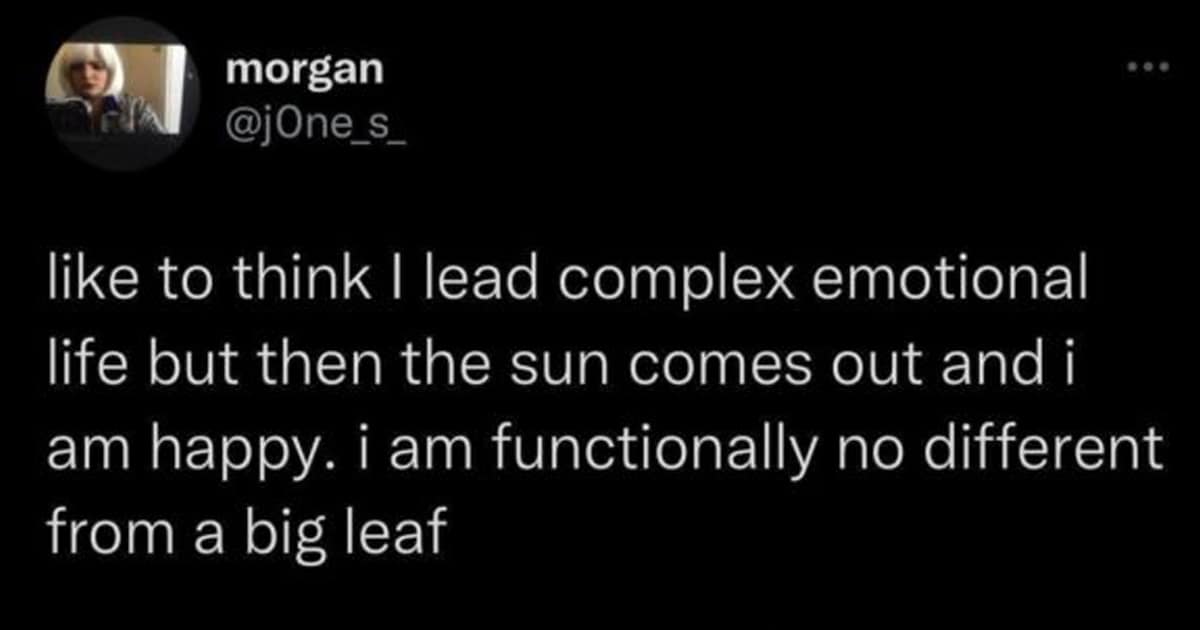
Task: Click morgan's profile picture avatar
Action: tap(116, 94)
